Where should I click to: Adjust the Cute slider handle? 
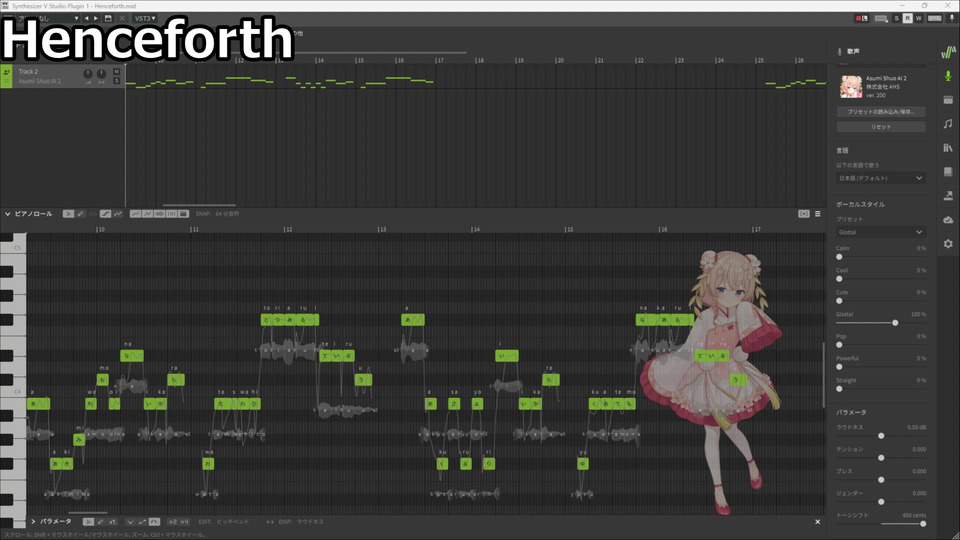[x=839, y=301]
